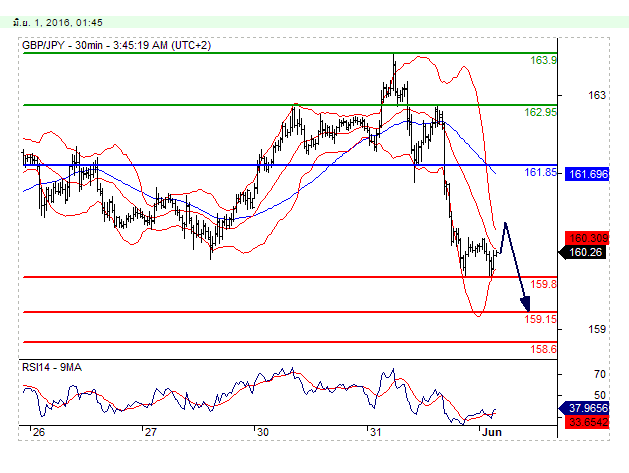Screen dimensions: 629x473
Task: Click the black current price tag 160.26
Action: [x=582, y=252]
